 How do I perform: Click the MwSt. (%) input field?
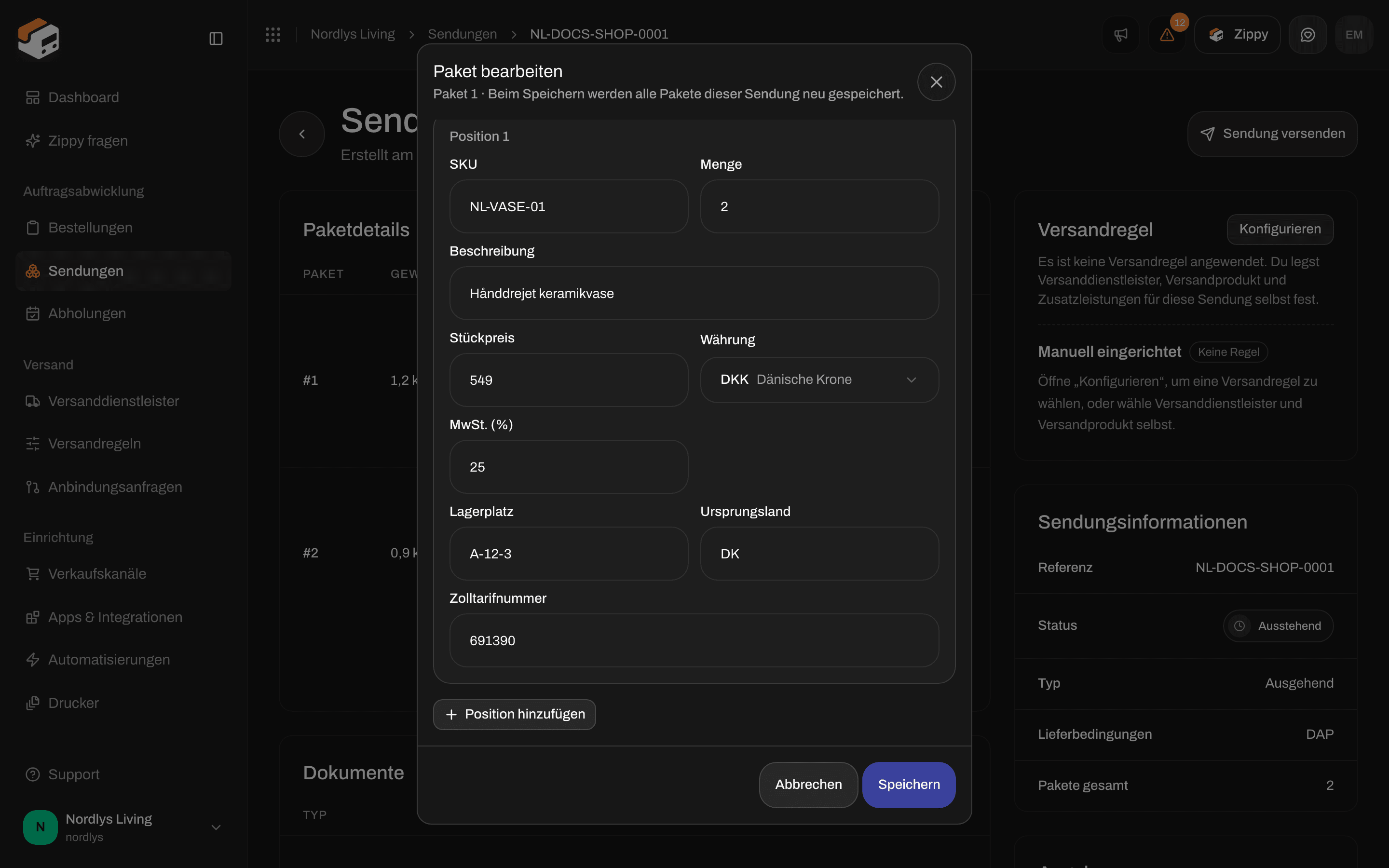(x=568, y=467)
